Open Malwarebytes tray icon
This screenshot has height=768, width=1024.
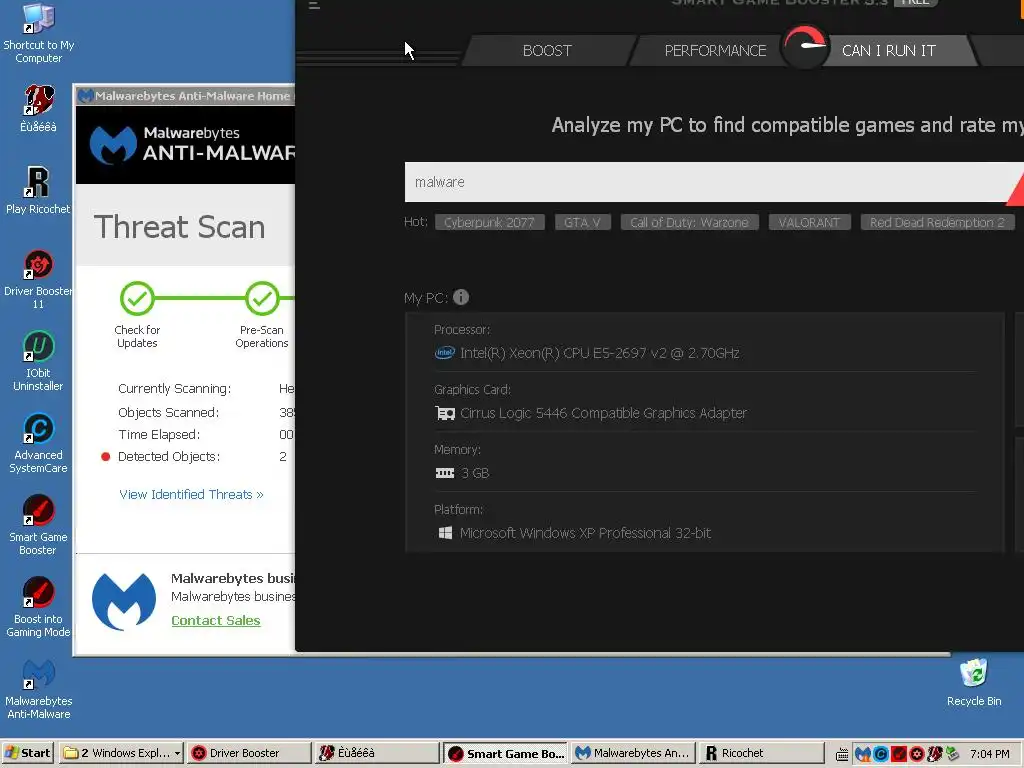863,754
